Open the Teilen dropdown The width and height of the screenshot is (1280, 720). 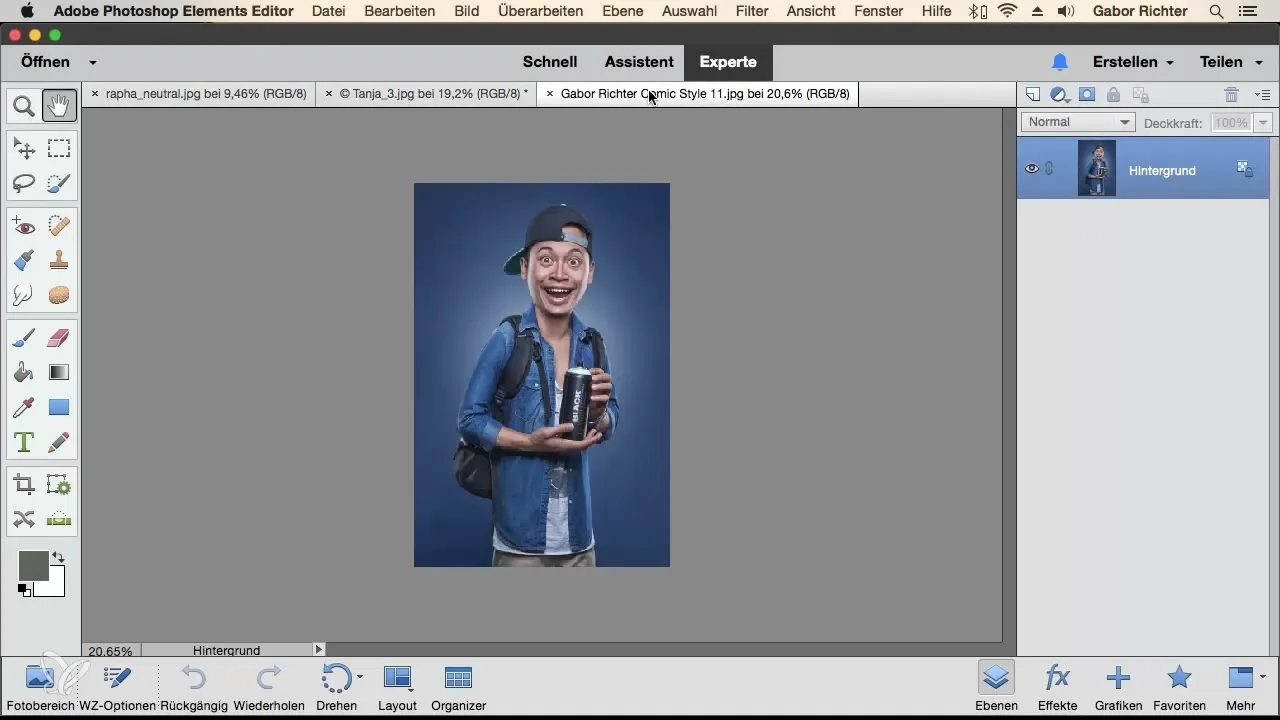(x=1230, y=62)
